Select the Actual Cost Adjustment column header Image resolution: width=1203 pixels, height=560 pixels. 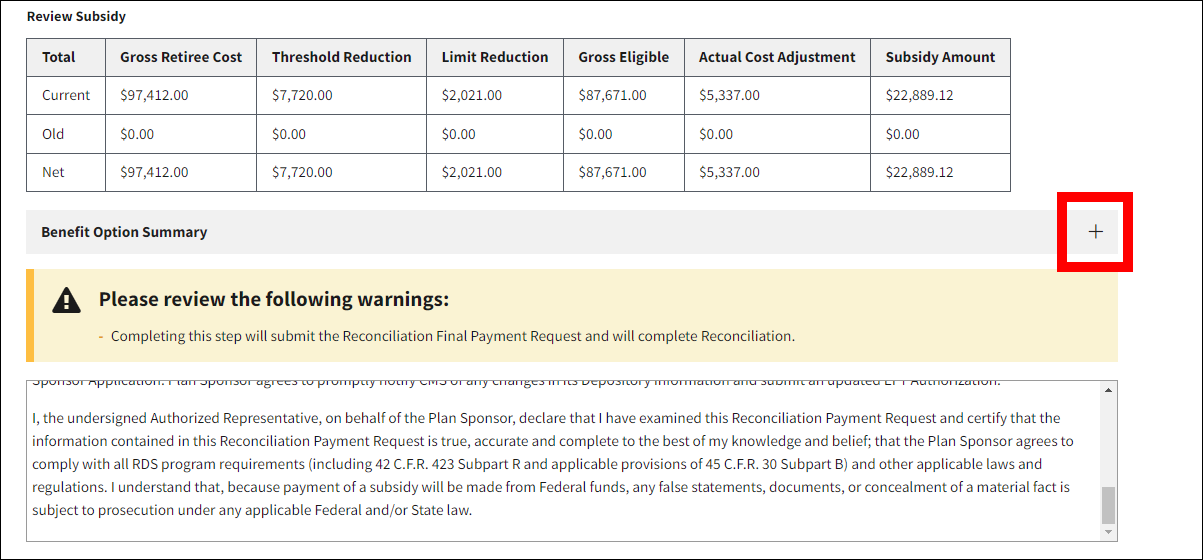776,58
